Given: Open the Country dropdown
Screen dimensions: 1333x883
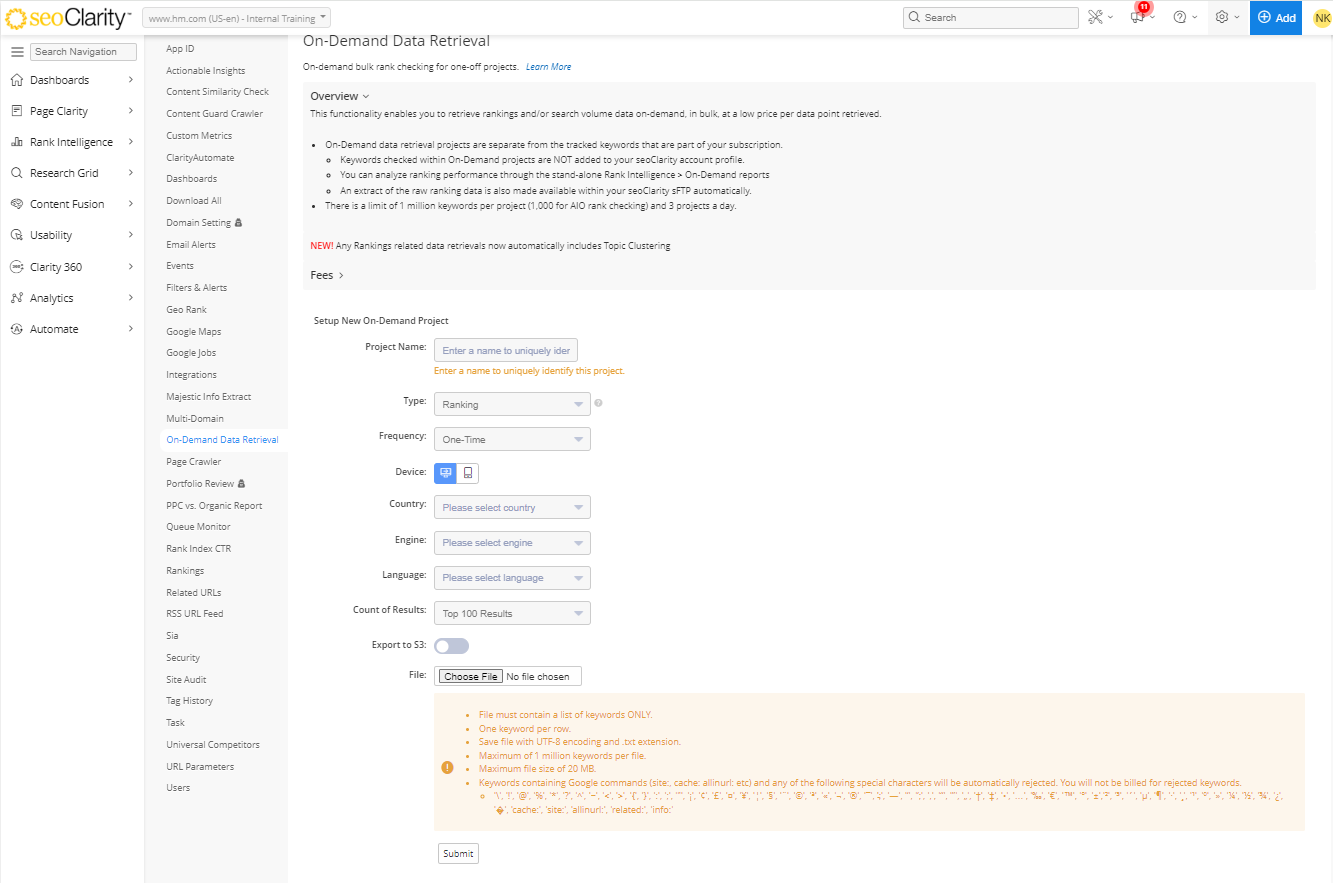Looking at the screenshot, I should coord(512,508).
